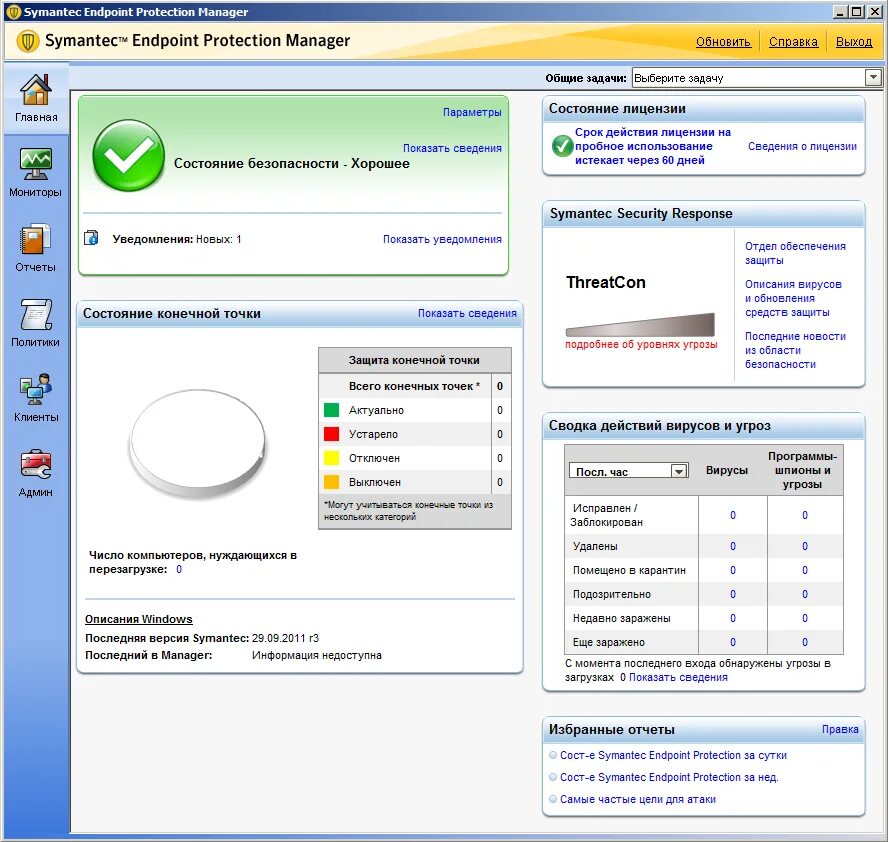Screen dimensions: 888x842
Task: Click the empty endpoint status pie chart
Action: [x=198, y=443]
